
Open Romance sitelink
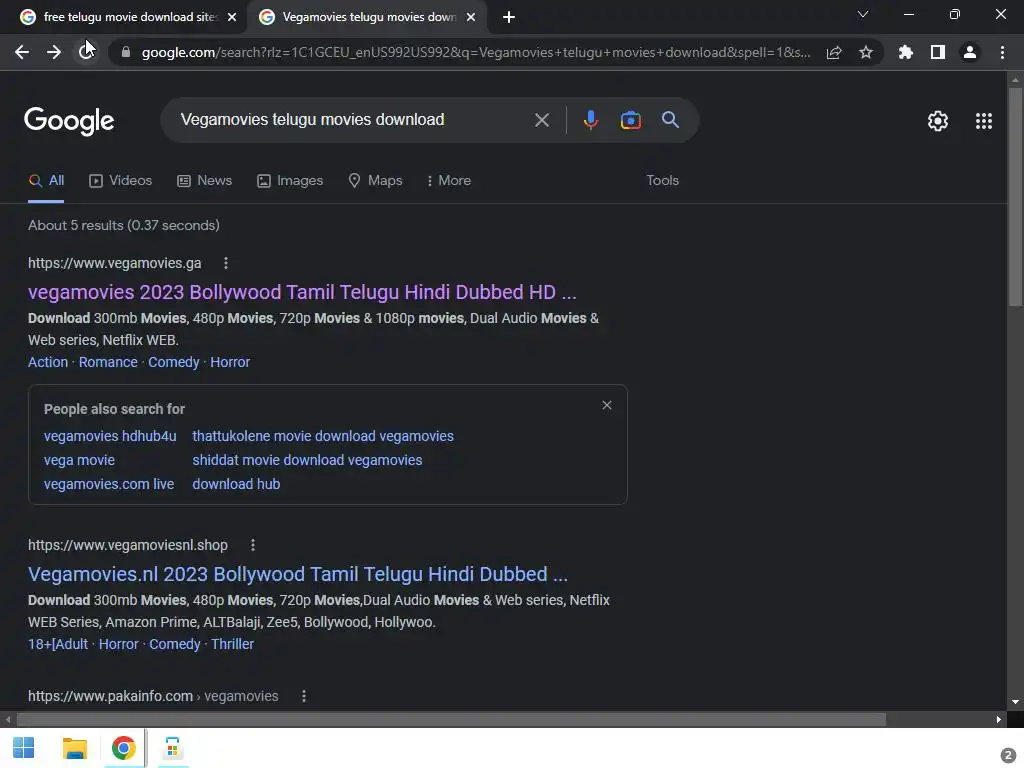tap(108, 362)
